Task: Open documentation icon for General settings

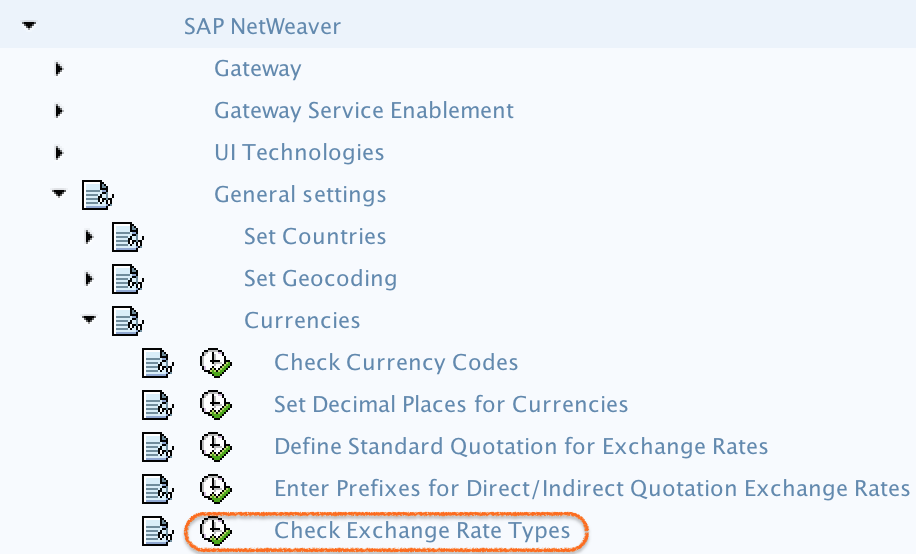Action: point(98,195)
